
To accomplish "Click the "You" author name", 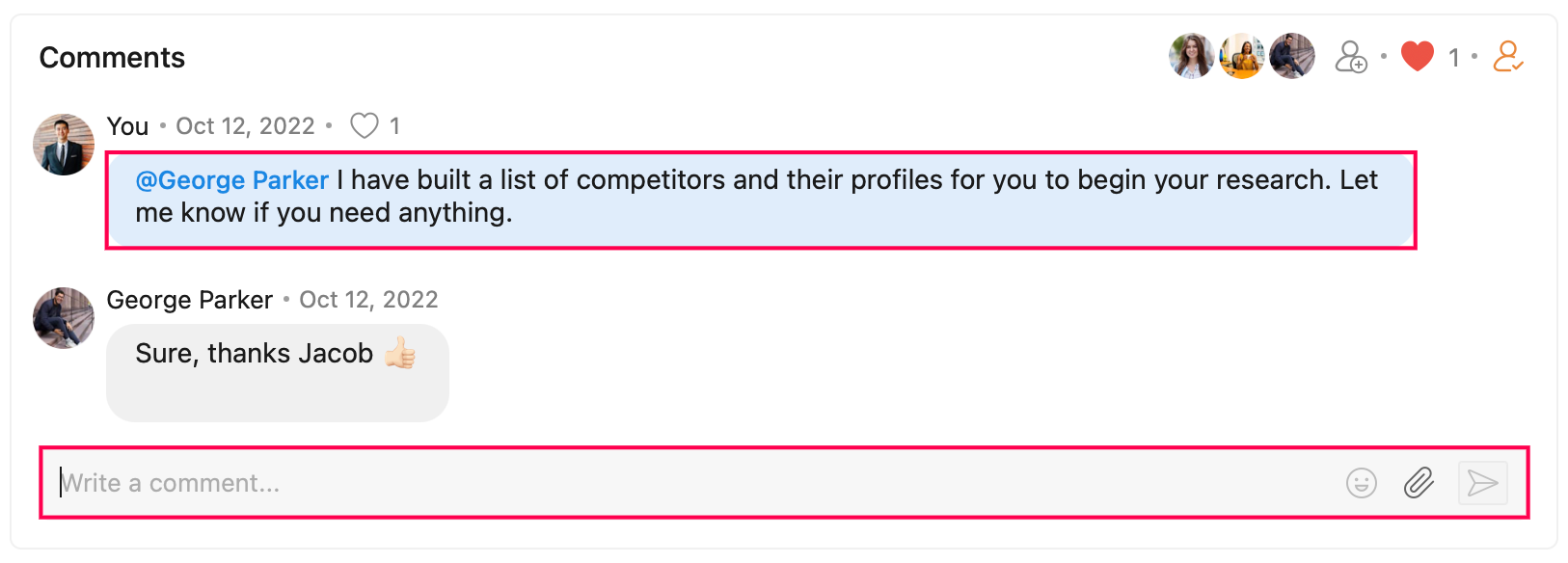I will pyautogui.click(x=127, y=126).
